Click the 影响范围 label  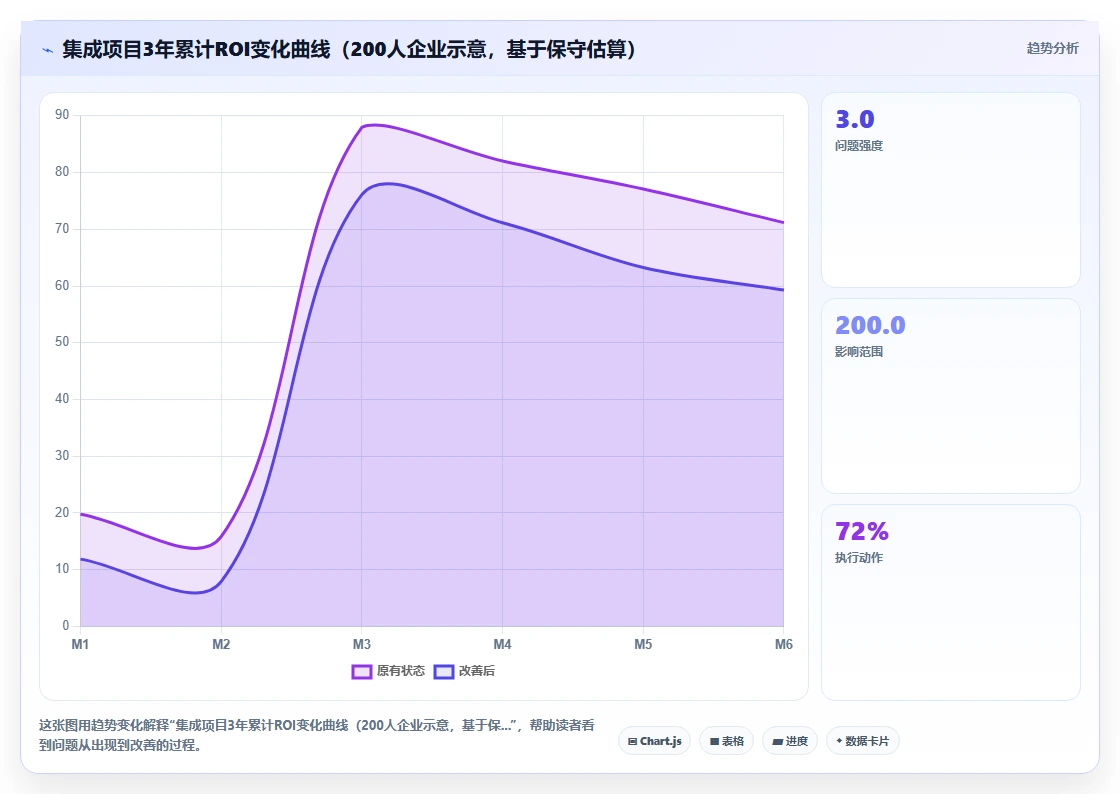pyautogui.click(x=859, y=352)
